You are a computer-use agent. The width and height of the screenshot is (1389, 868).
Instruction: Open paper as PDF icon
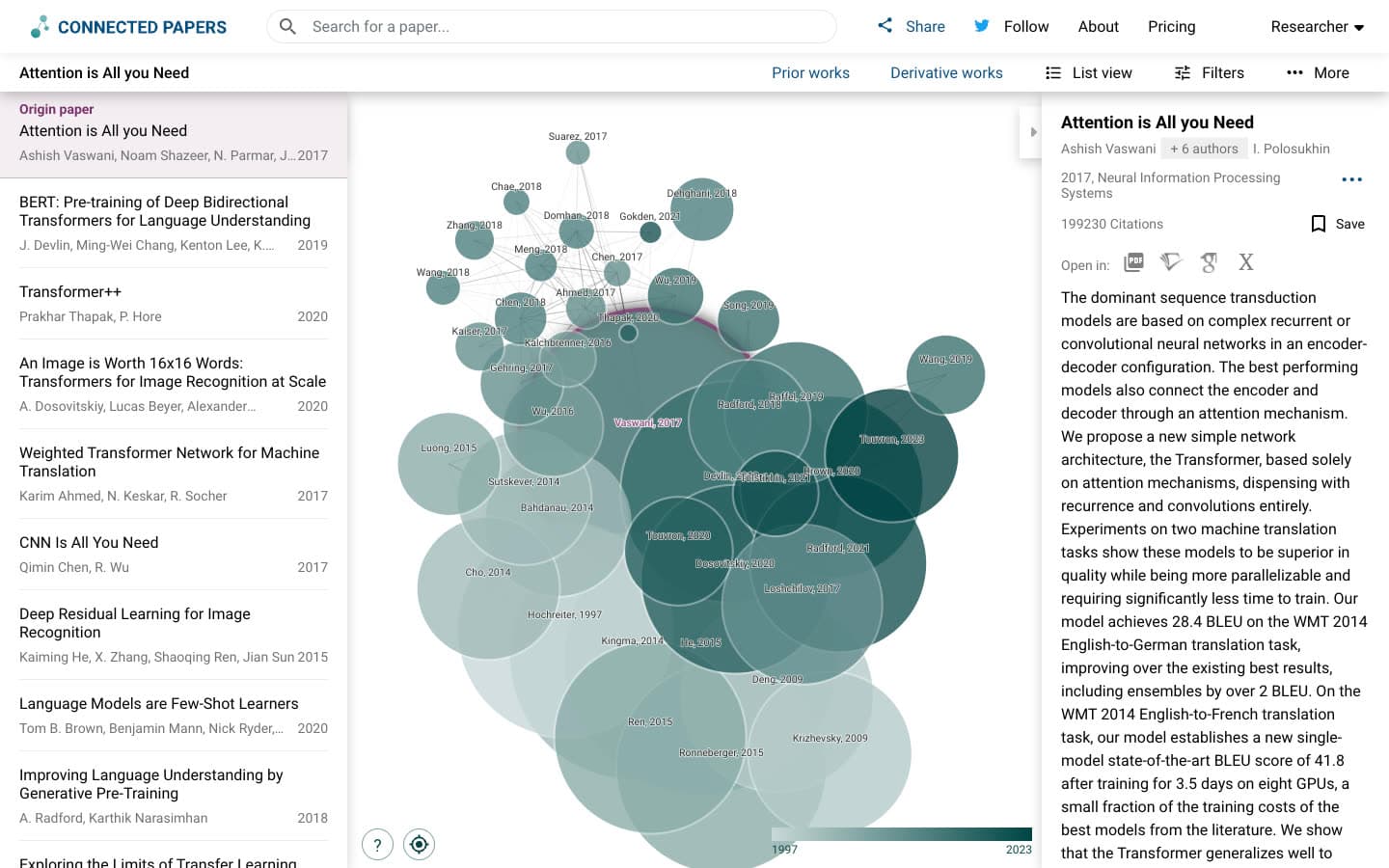click(1134, 262)
